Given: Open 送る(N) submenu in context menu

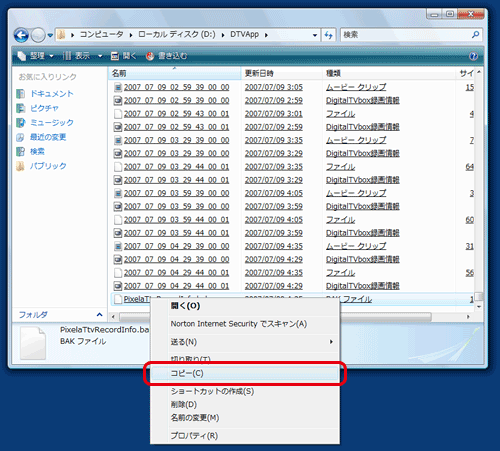Looking at the screenshot, I should [x=245, y=342].
